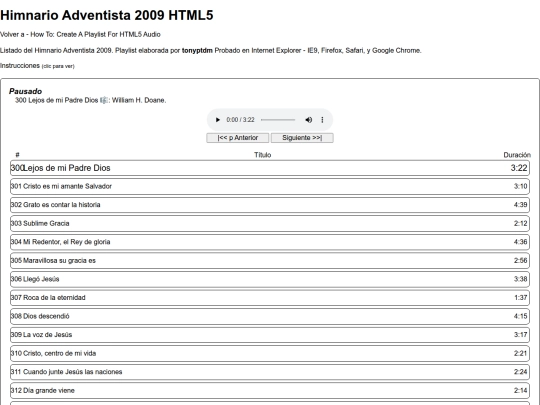Select hymn 305 Maravillosa su gracia es
Image resolution: width=540 pixels, height=405 pixels.
pos(270,261)
